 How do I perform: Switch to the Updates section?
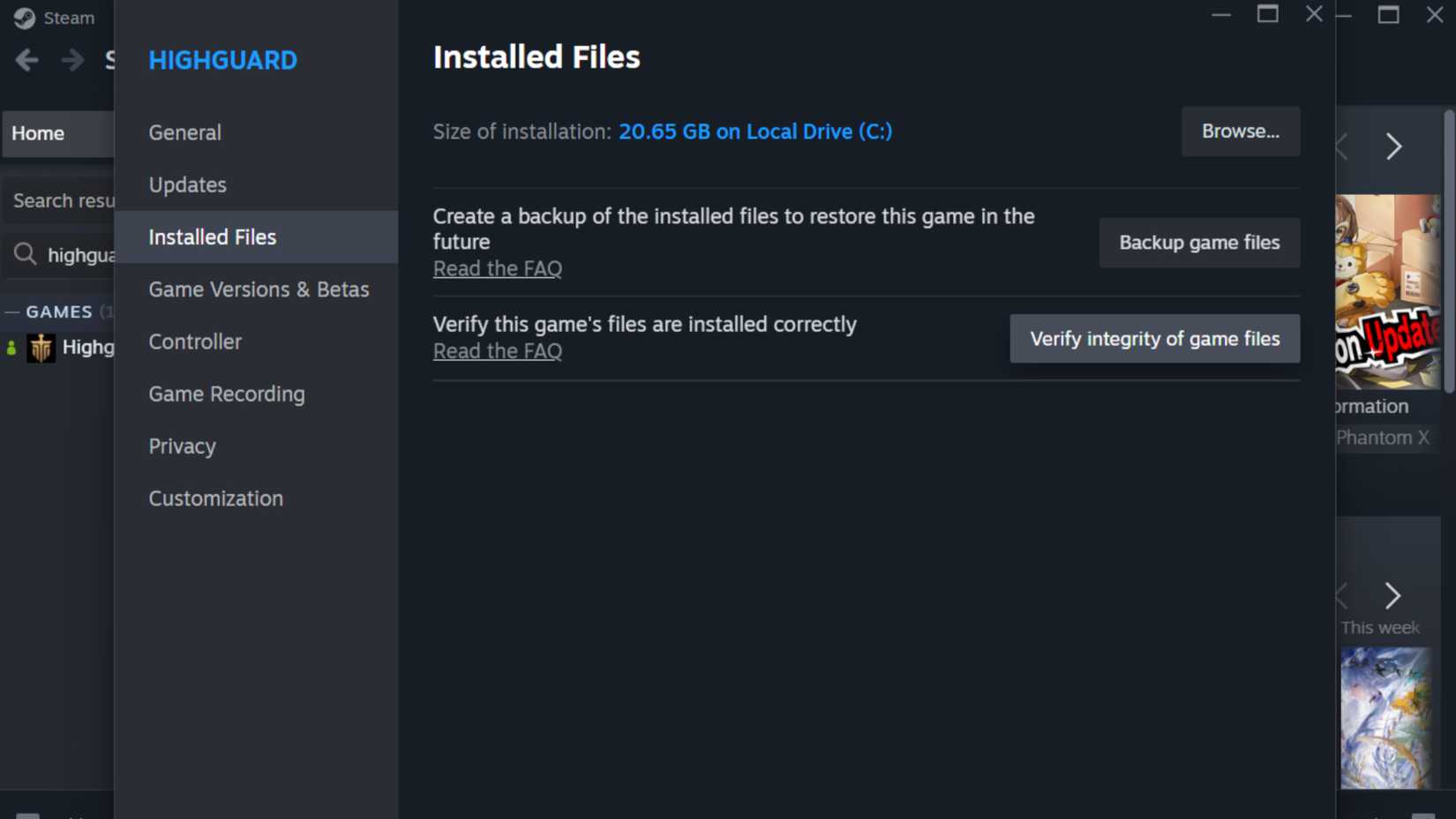point(187,184)
